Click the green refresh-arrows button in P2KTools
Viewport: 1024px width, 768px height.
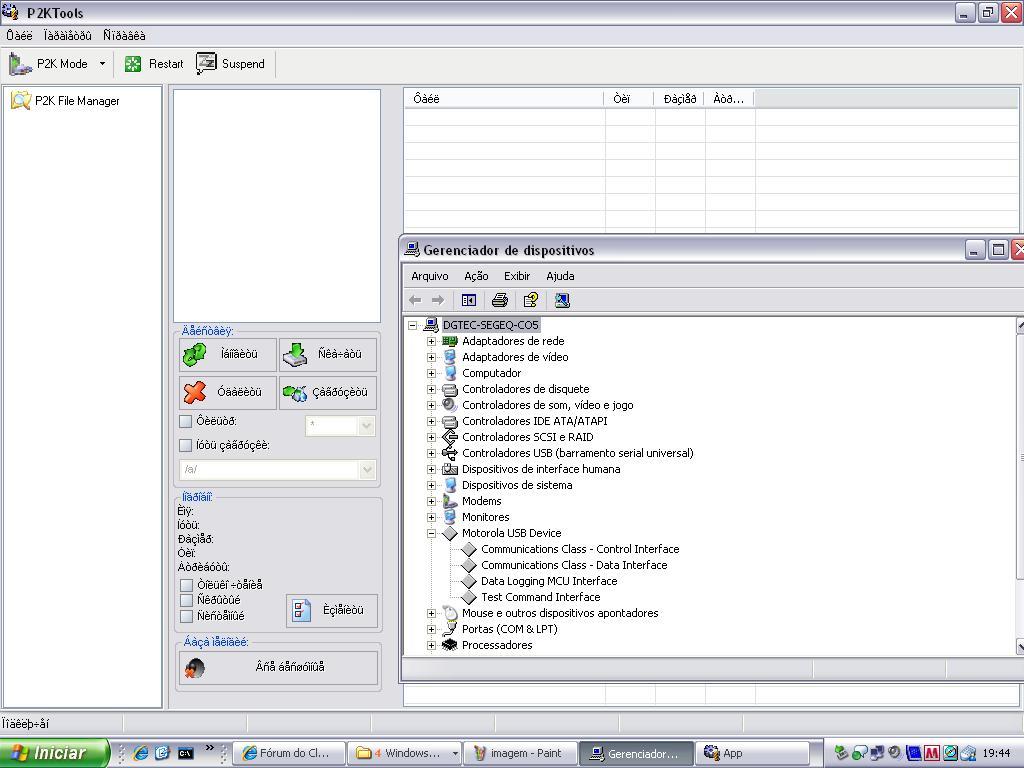(227, 354)
